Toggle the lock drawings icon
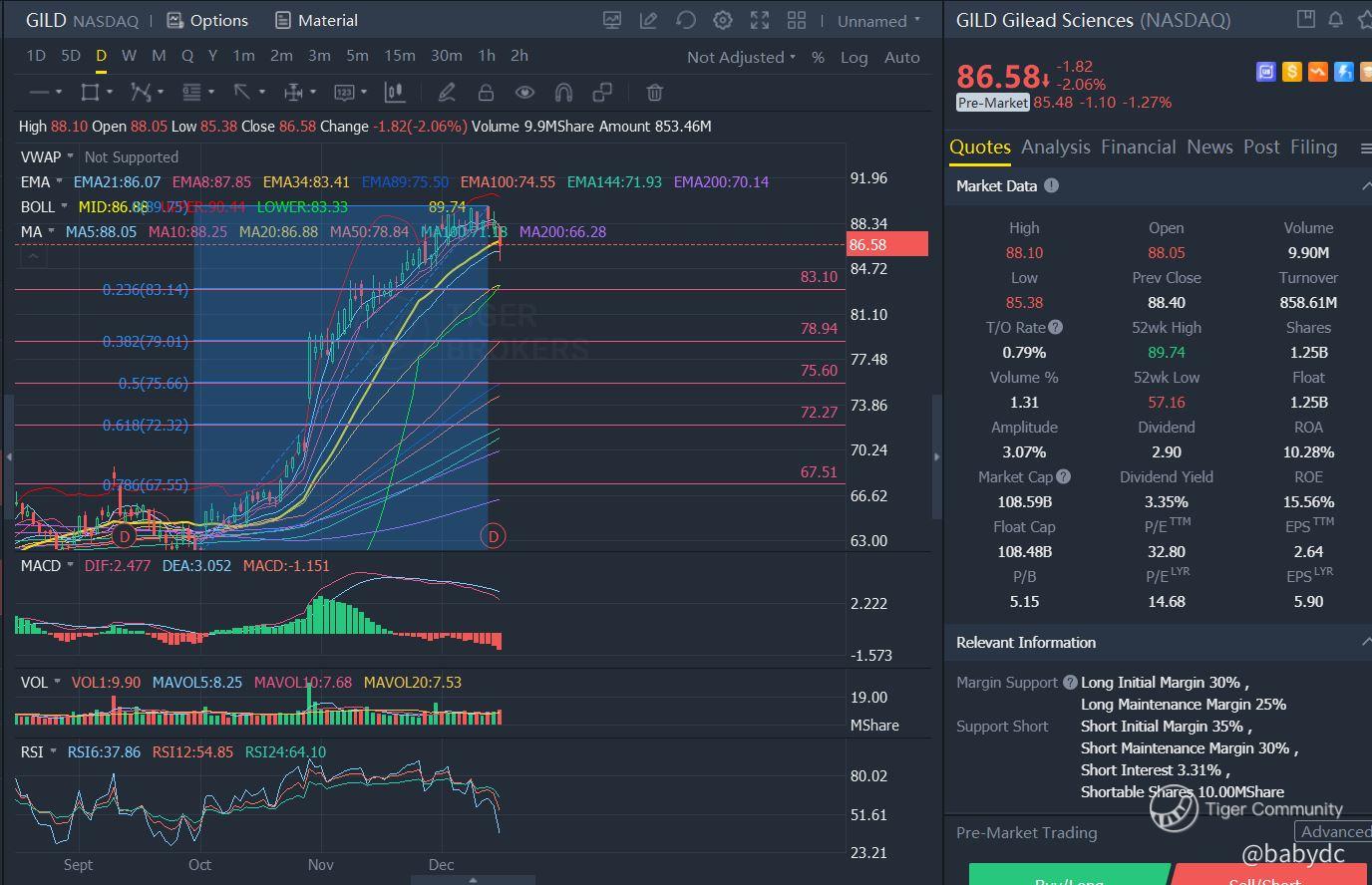The image size is (1372, 885). [x=486, y=92]
